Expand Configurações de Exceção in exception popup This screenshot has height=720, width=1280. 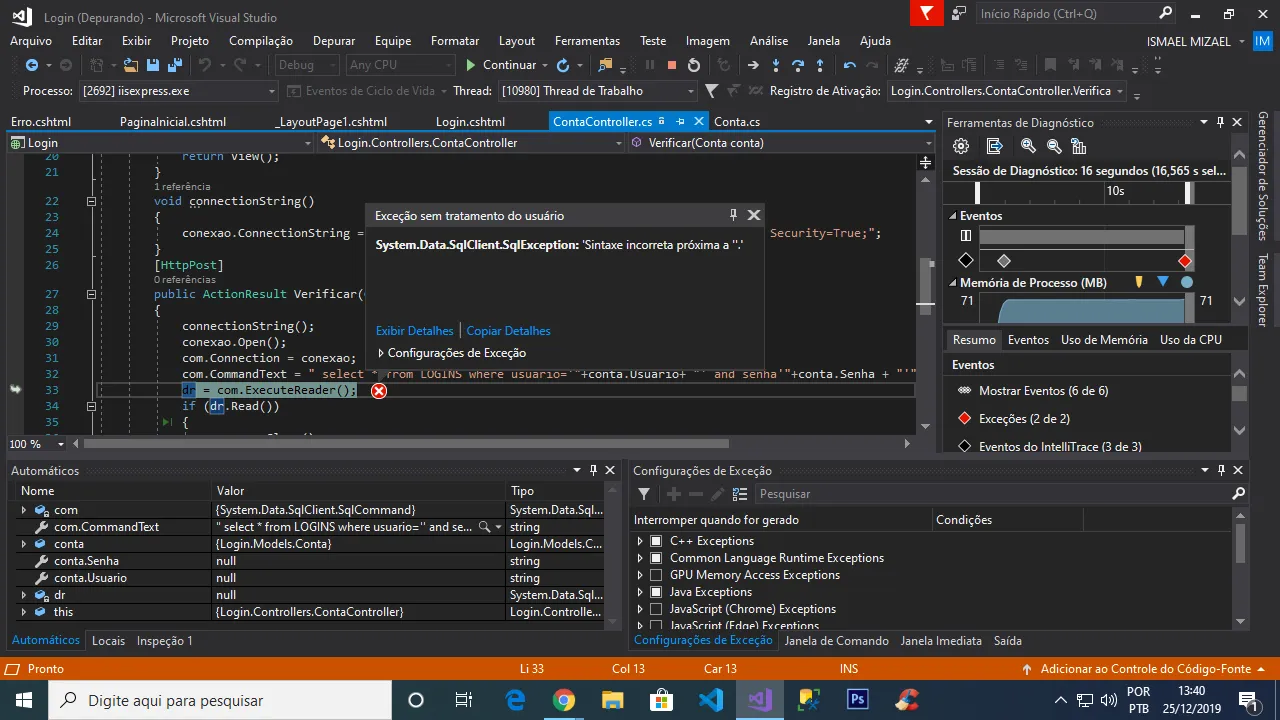(381, 353)
